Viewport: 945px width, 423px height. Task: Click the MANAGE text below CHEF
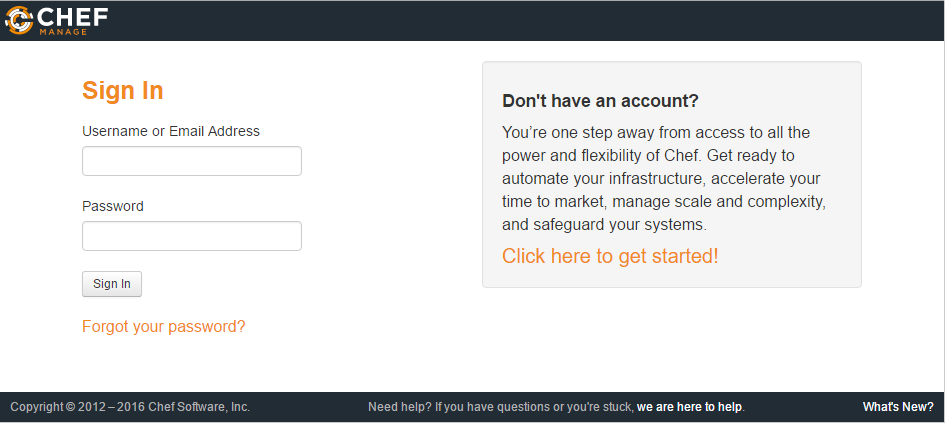(x=63, y=31)
